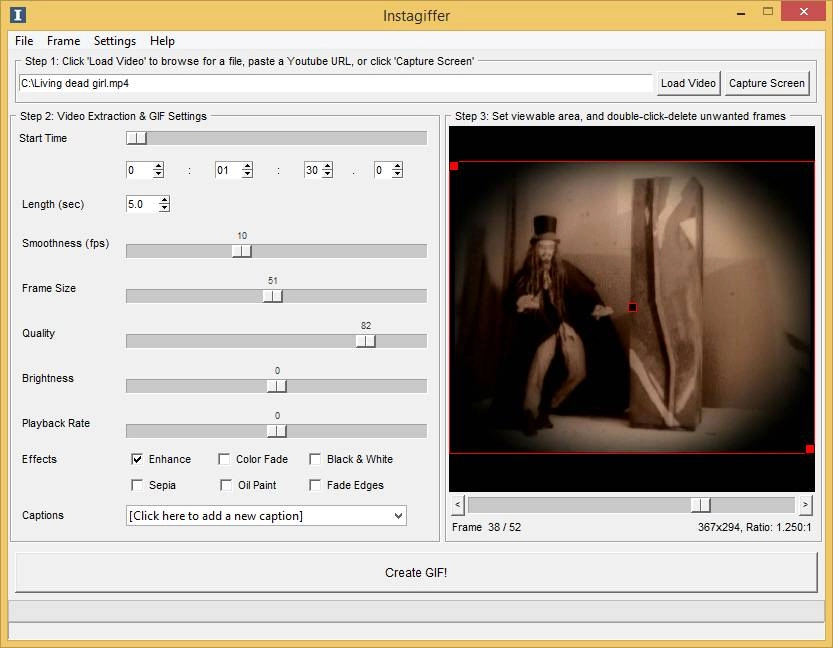Open the Settings menu
The image size is (833, 648).
point(115,41)
